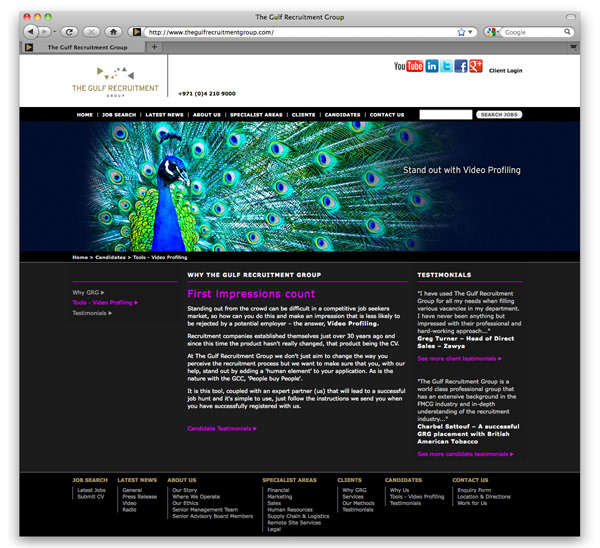
Task: Open the Why GRG sidebar link
Action: [88, 292]
